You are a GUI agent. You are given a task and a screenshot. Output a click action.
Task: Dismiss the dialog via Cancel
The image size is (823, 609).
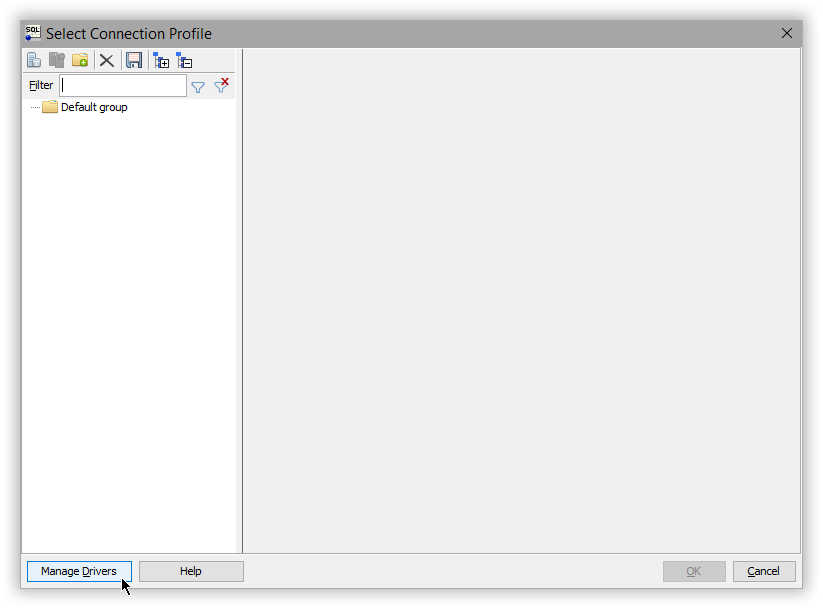click(763, 570)
